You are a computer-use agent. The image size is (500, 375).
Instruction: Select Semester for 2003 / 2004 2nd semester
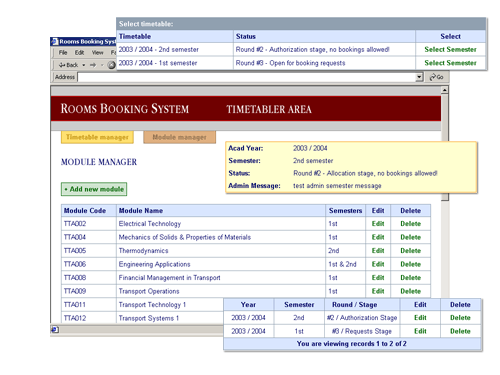pyautogui.click(x=450, y=49)
